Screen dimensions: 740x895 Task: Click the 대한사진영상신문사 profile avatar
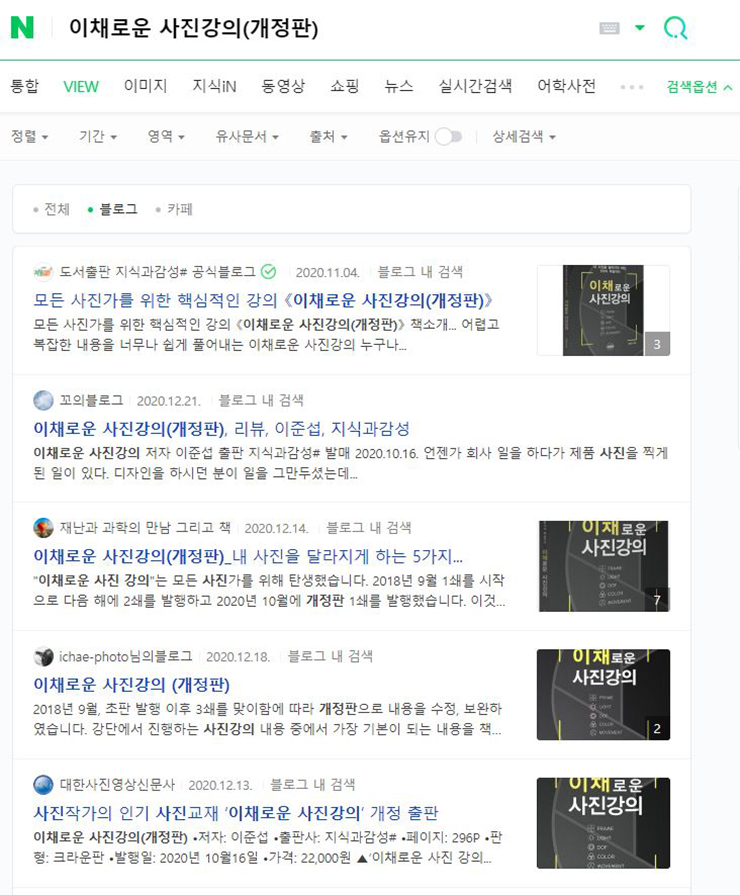(x=43, y=785)
